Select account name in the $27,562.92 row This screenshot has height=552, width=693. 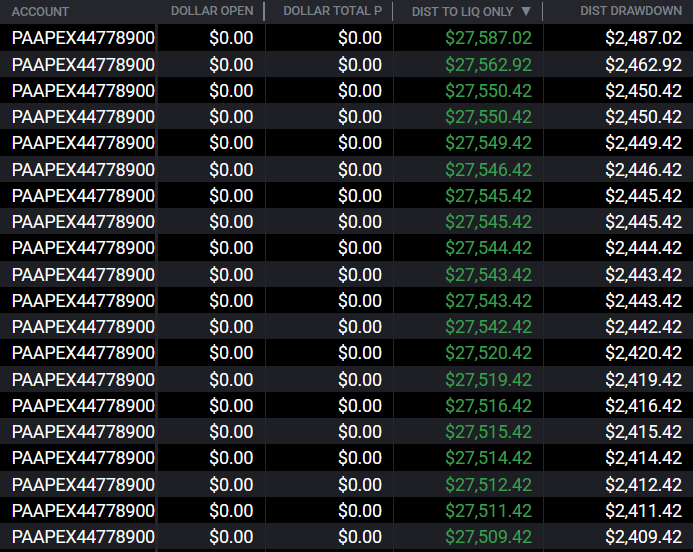[83, 65]
